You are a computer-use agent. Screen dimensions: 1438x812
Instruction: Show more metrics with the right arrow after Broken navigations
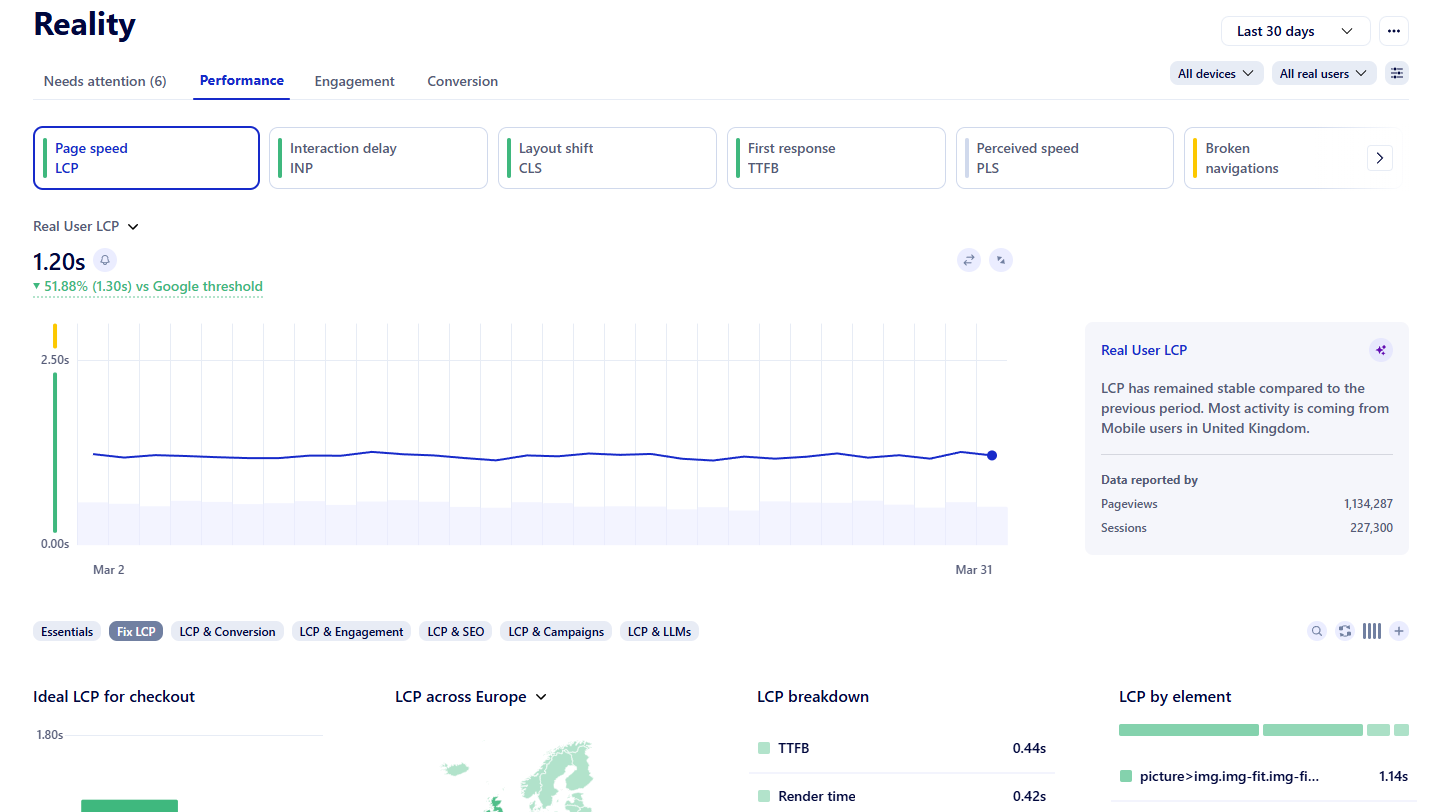[1380, 158]
